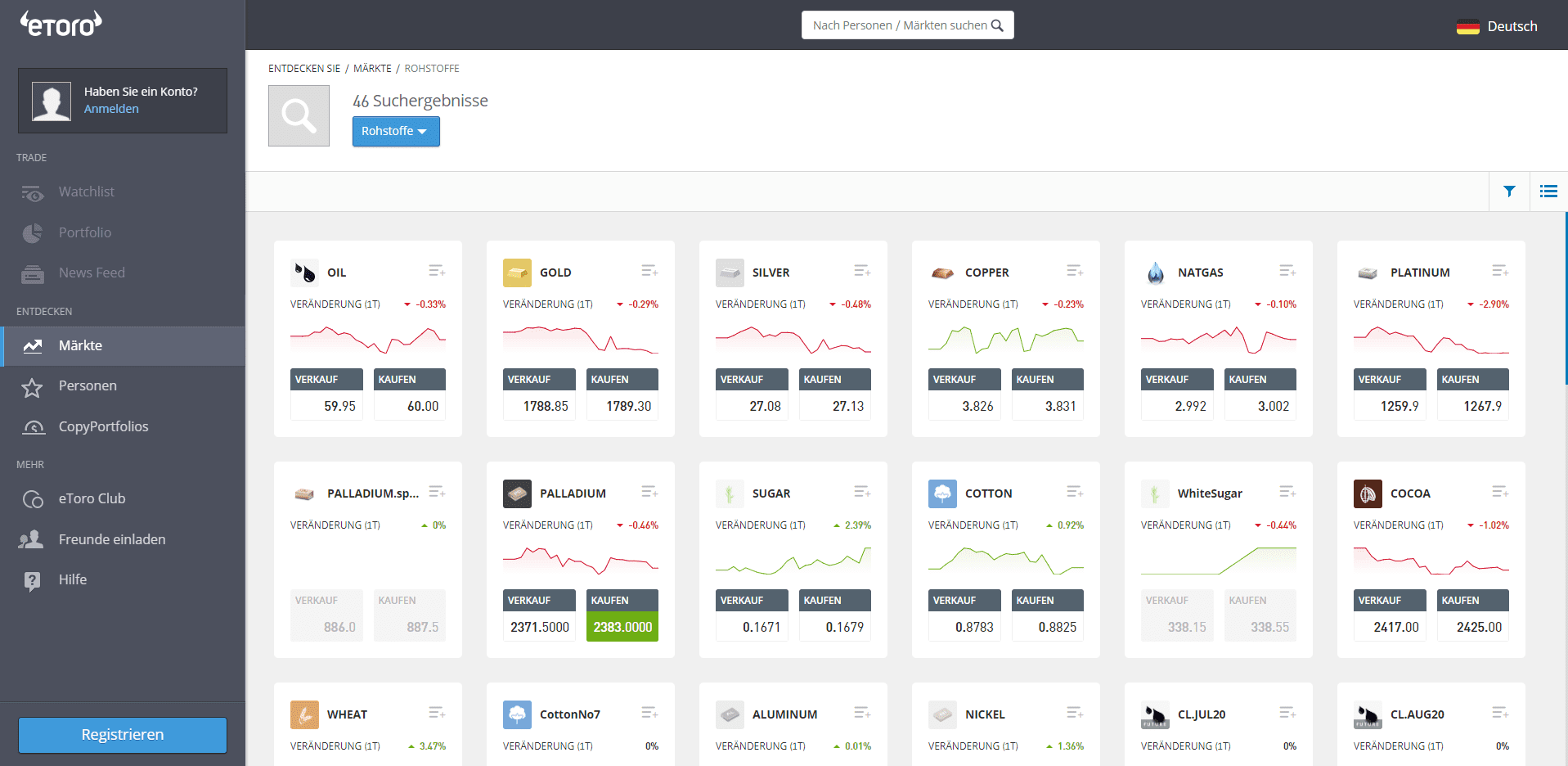Open the NICKEL instrument name
Viewport: 1568px width, 766px height.
point(985,714)
